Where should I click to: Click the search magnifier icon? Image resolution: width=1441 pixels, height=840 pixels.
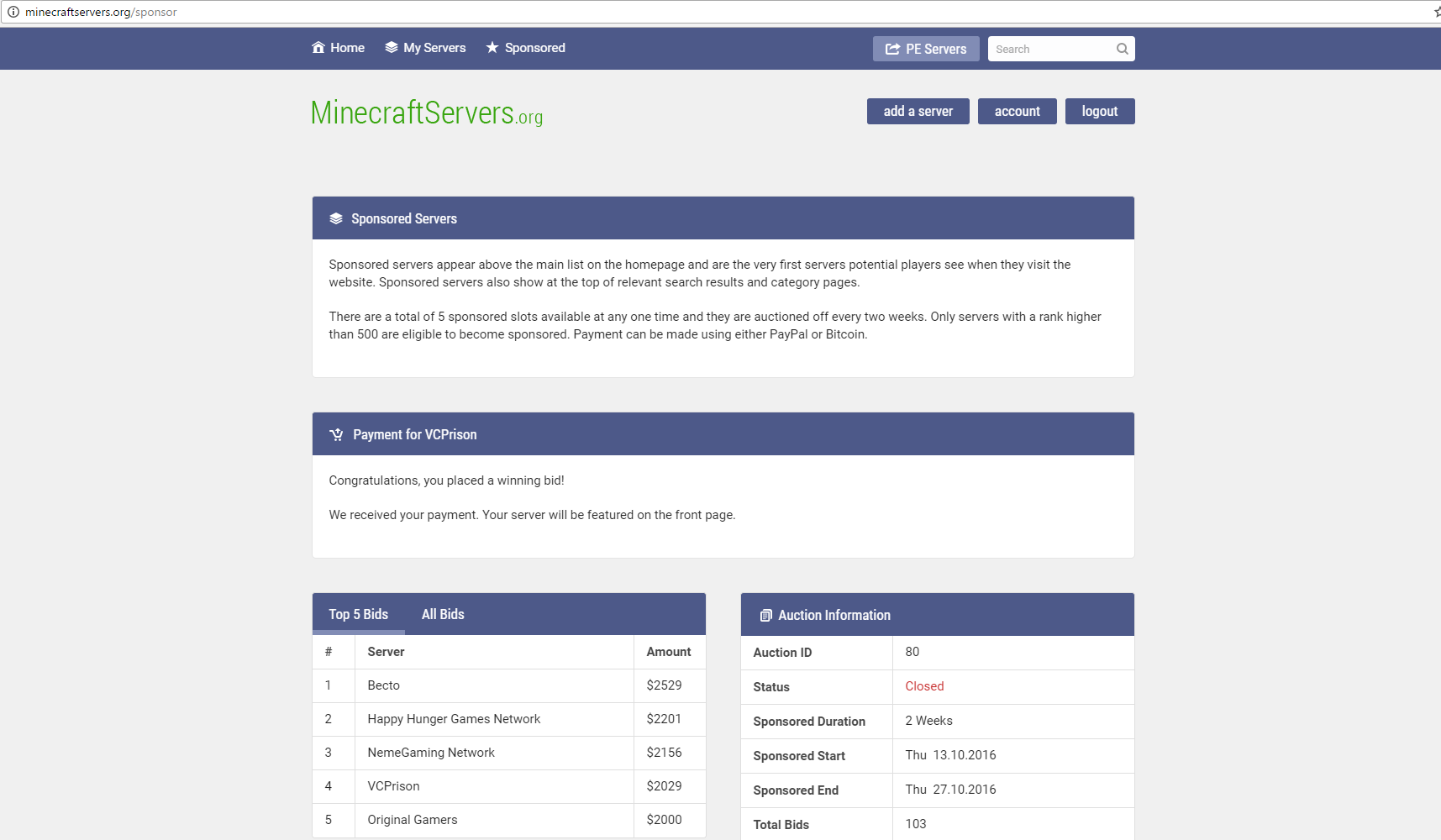(x=1122, y=49)
